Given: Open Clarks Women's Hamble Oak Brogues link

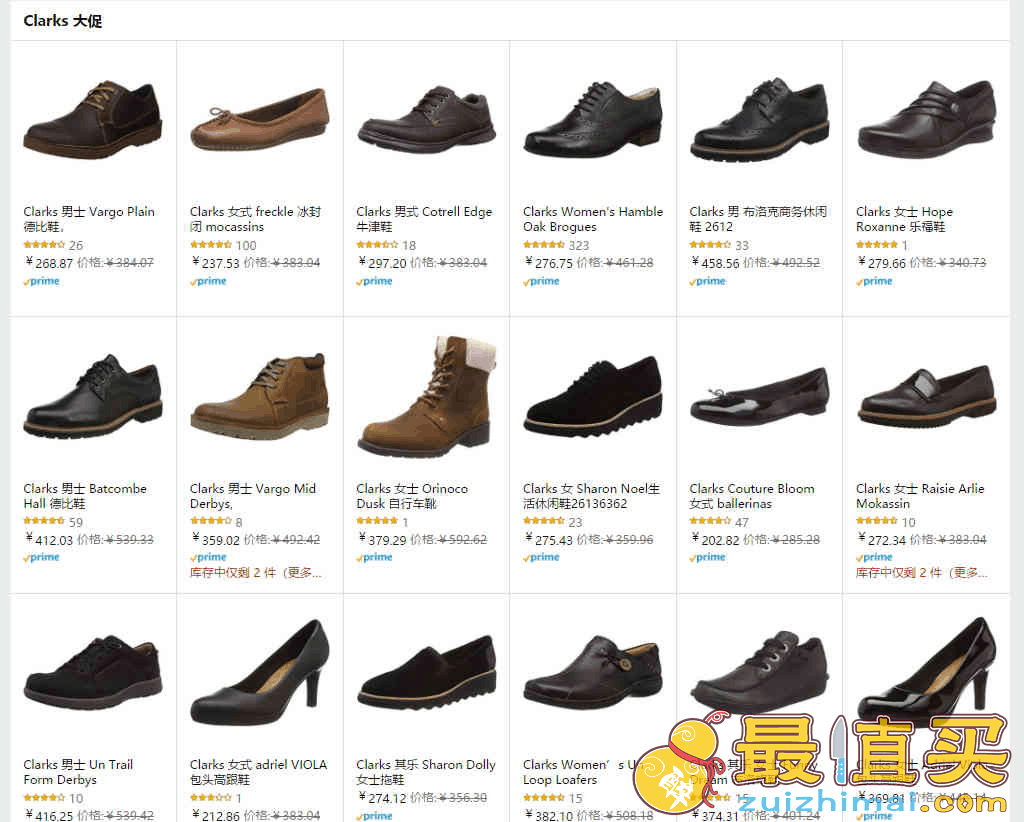Looking at the screenshot, I should coord(593,219).
